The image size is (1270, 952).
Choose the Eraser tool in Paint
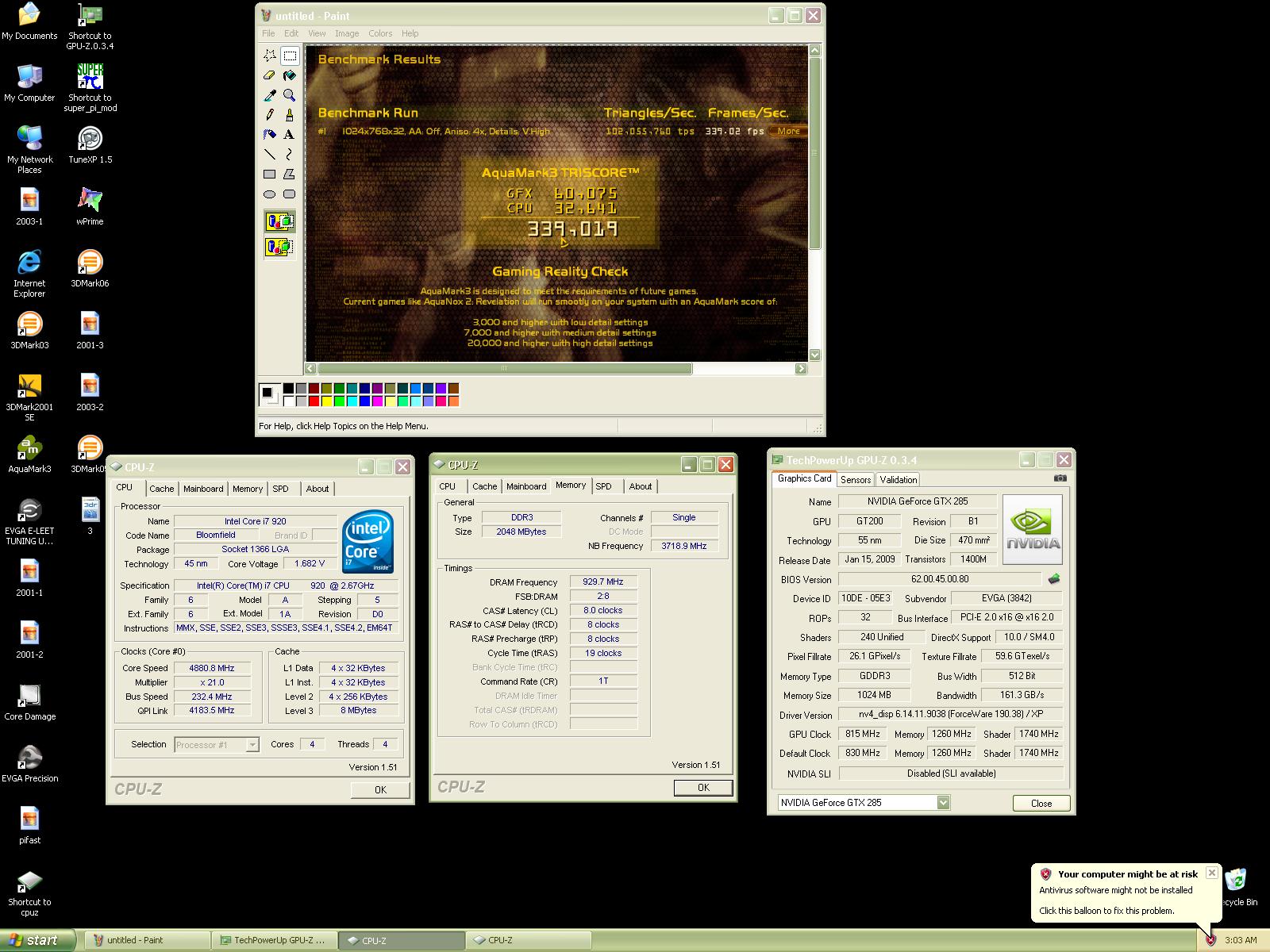270,75
